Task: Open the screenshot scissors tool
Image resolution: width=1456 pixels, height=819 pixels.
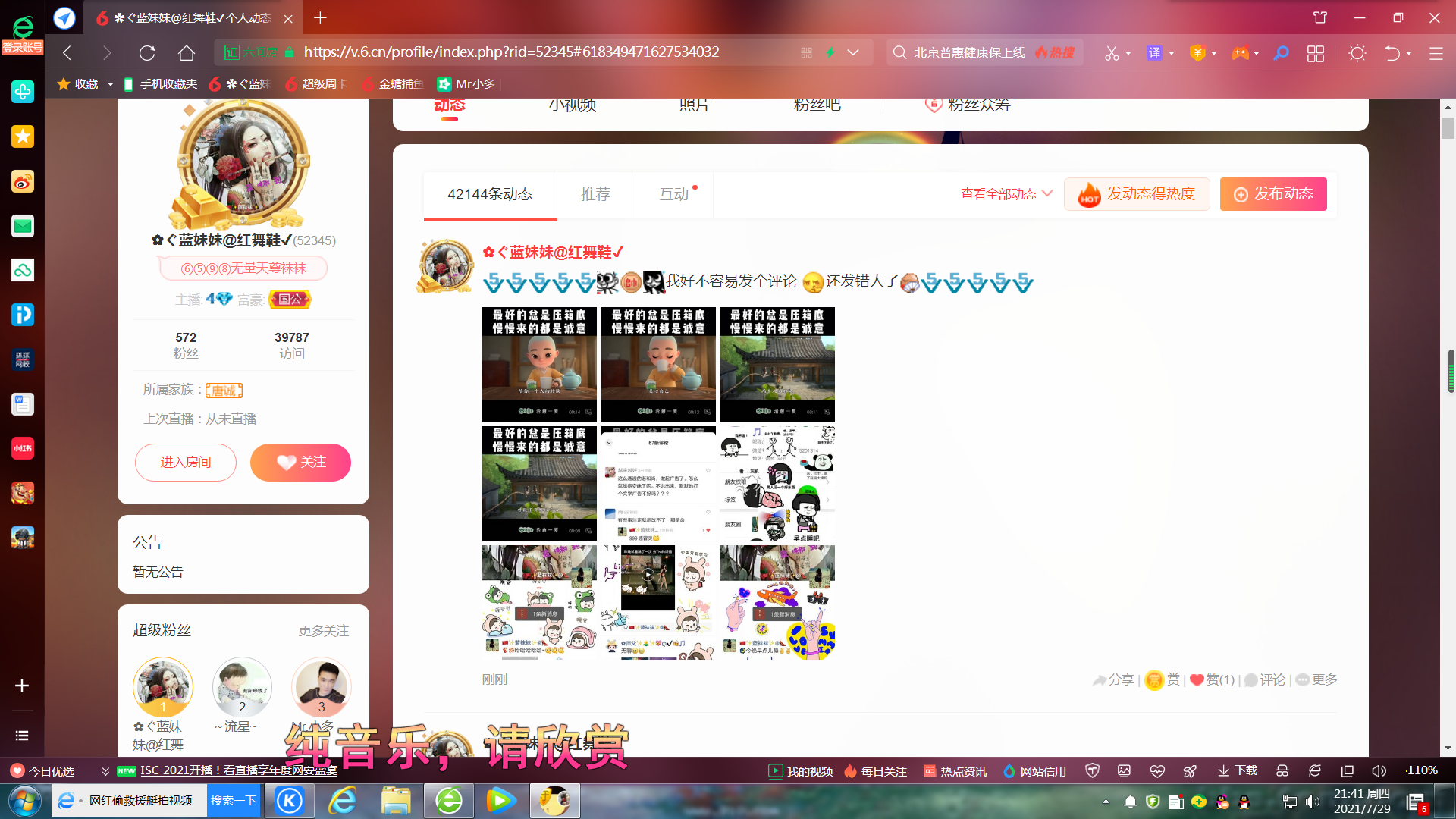Action: point(1111,53)
